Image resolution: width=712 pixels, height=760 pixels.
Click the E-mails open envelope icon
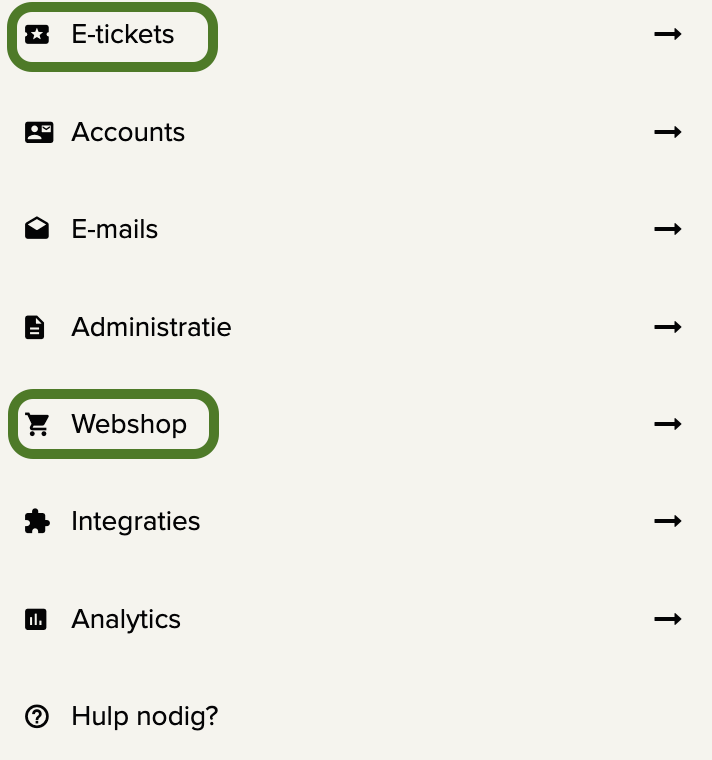[x=37, y=228]
